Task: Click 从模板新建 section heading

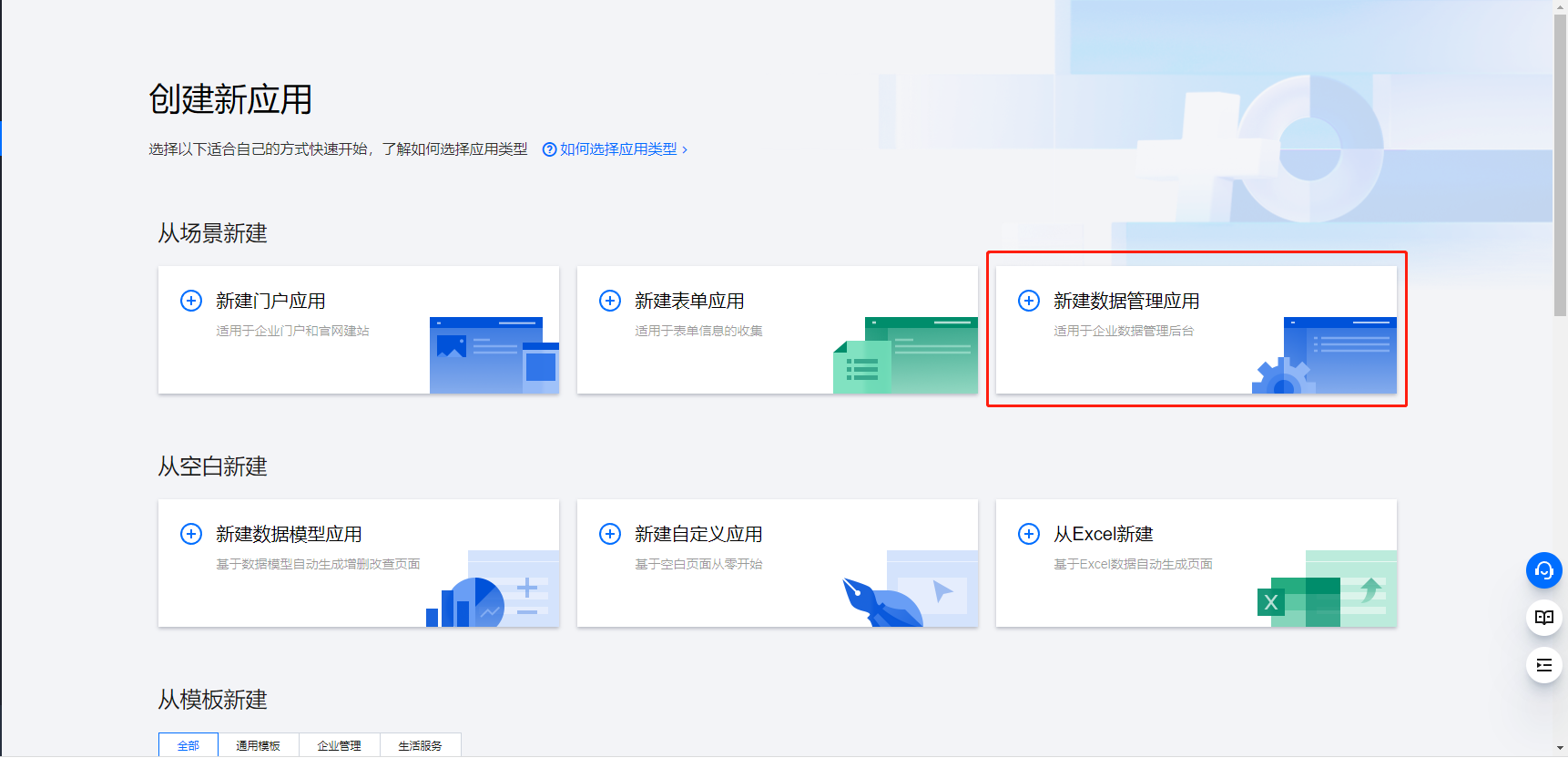Action: click(x=212, y=700)
